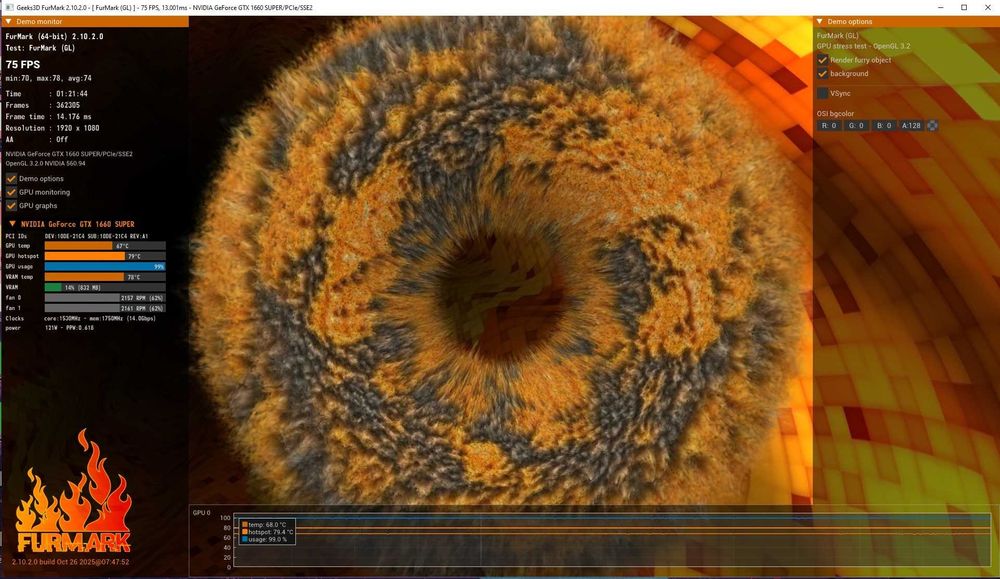Click the build date text under the logo

(x=70, y=562)
